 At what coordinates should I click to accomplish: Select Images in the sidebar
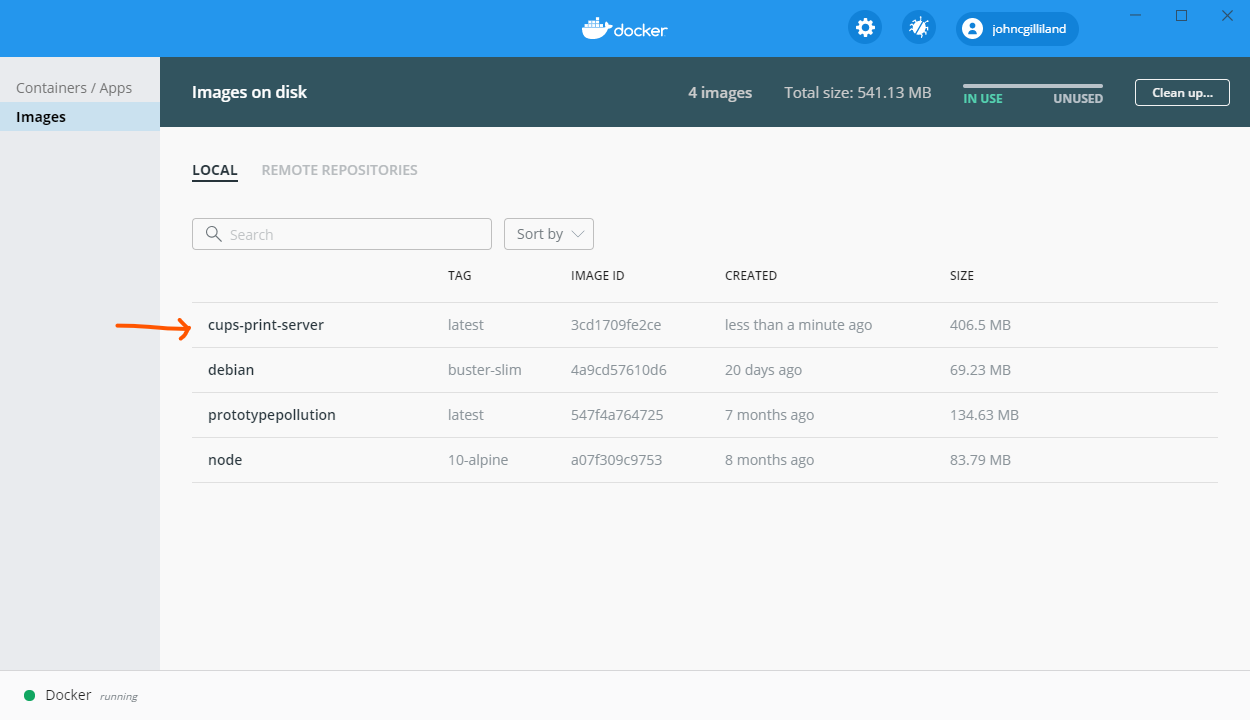(80, 117)
